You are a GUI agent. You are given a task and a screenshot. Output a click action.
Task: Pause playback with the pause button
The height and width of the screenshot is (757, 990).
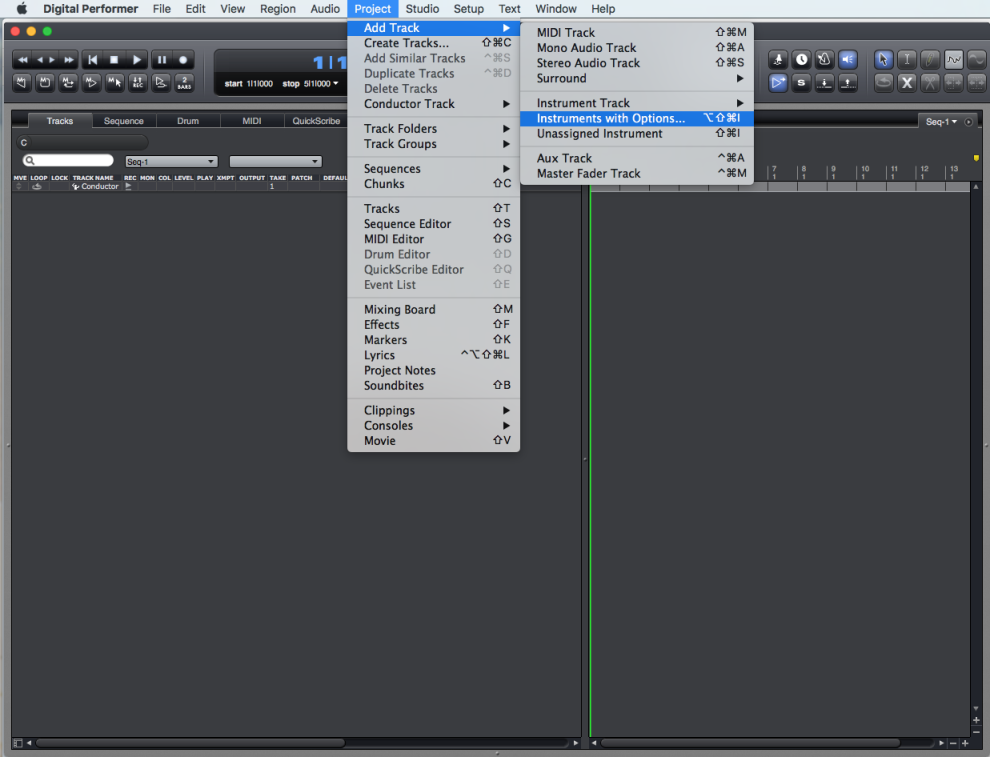pos(162,60)
